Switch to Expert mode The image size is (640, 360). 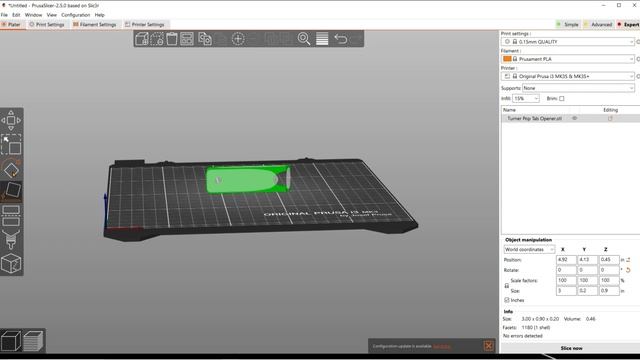[x=628, y=24]
